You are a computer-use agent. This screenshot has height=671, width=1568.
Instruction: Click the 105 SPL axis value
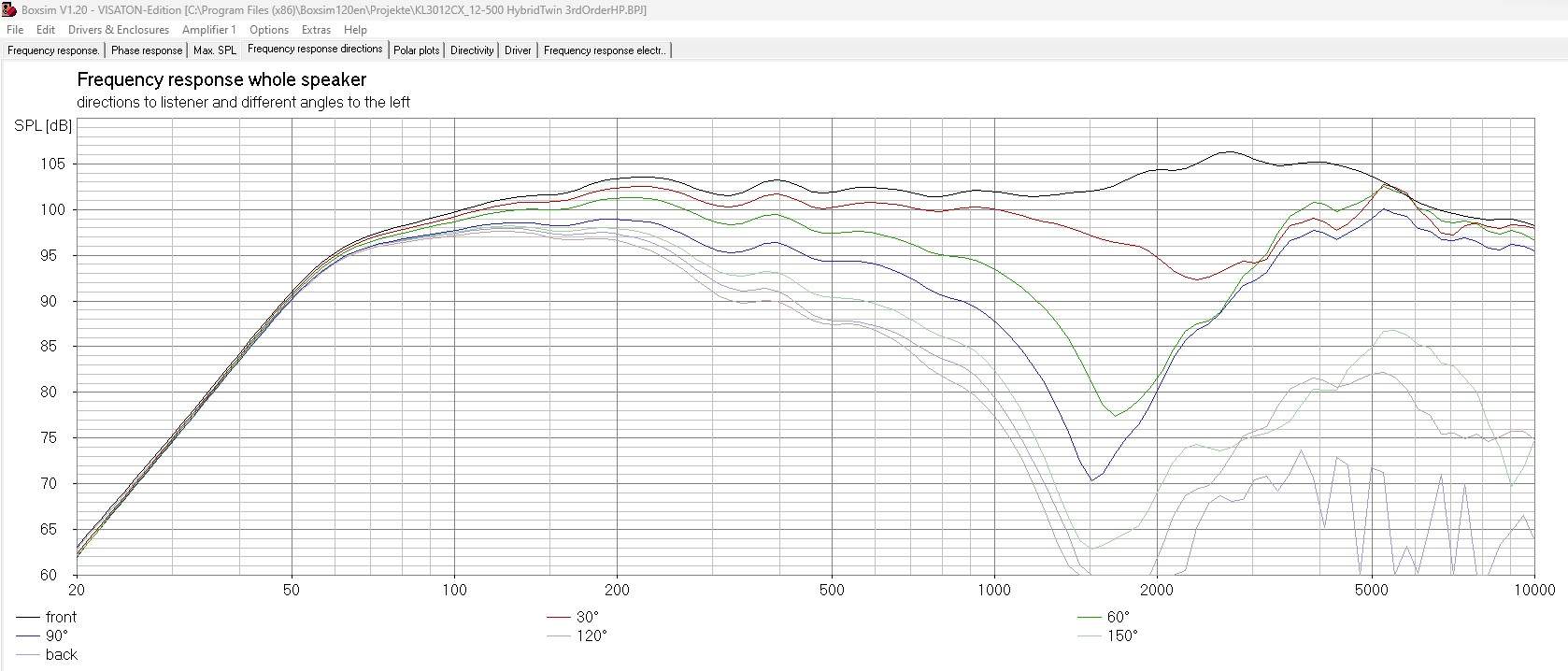pyautogui.click(x=53, y=164)
